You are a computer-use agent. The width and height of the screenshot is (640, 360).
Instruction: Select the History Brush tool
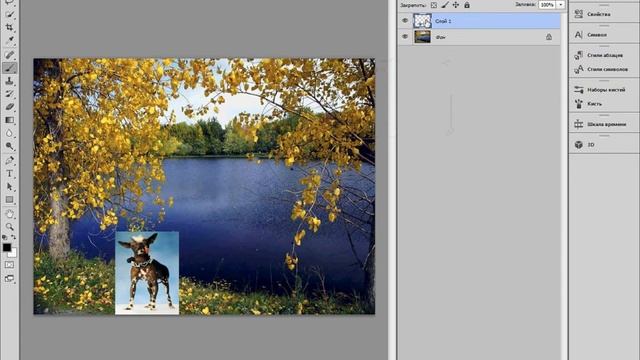pyautogui.click(x=9, y=94)
